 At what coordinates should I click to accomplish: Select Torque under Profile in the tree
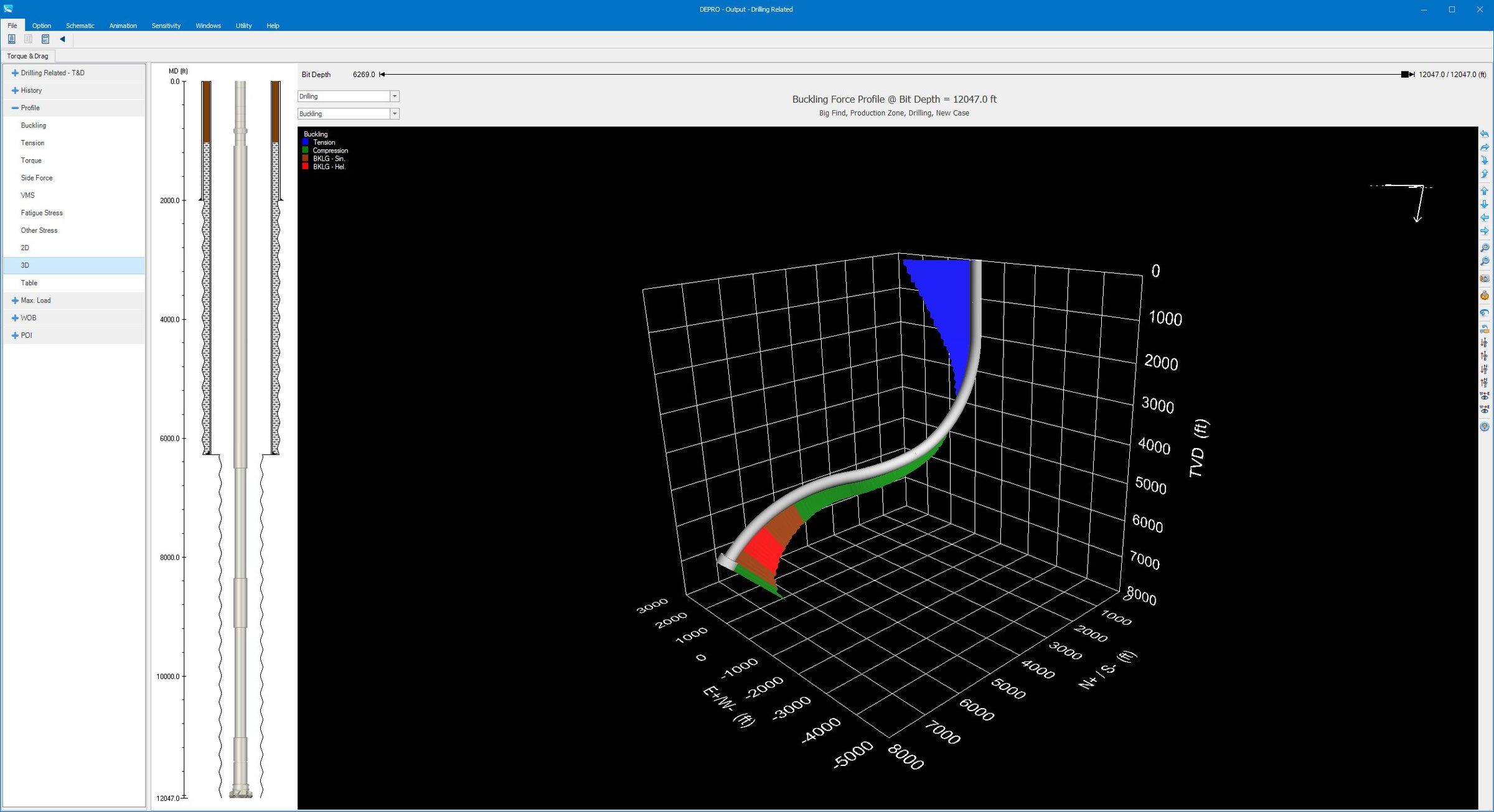[x=74, y=160]
